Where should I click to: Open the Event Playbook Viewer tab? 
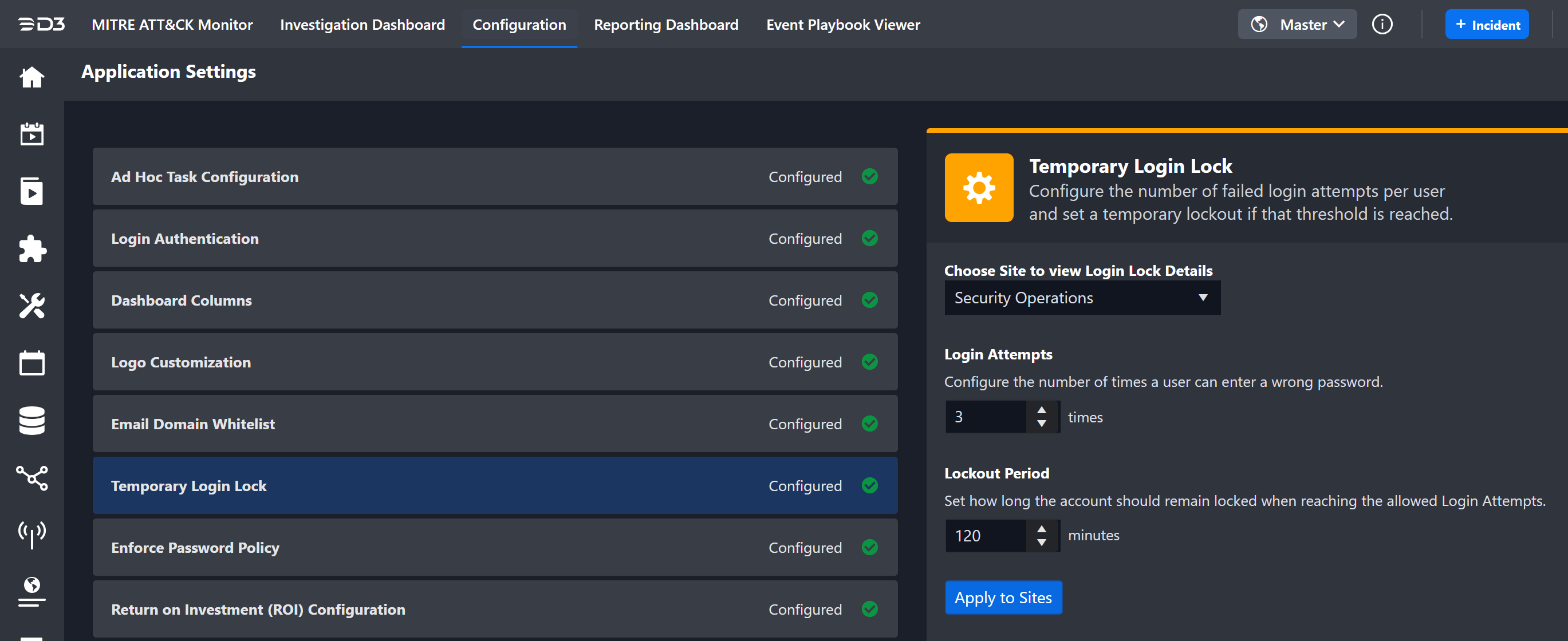point(842,25)
